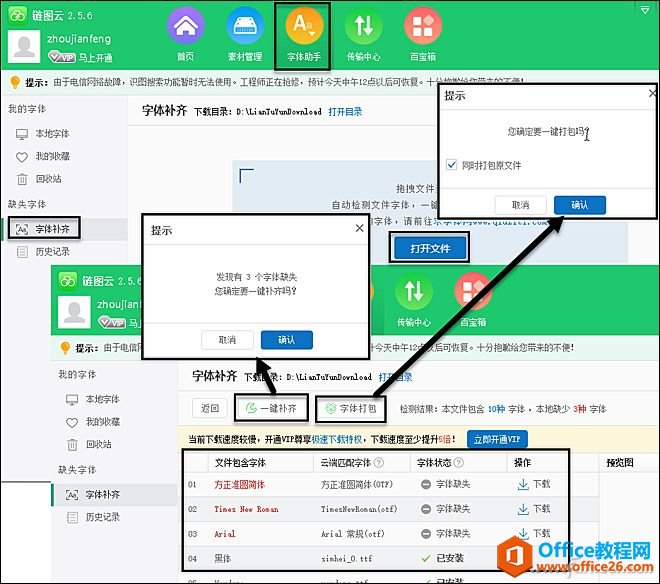The image size is (660, 584).
Task: Close the 一键打包 prompt dialog
Action: (x=652, y=93)
